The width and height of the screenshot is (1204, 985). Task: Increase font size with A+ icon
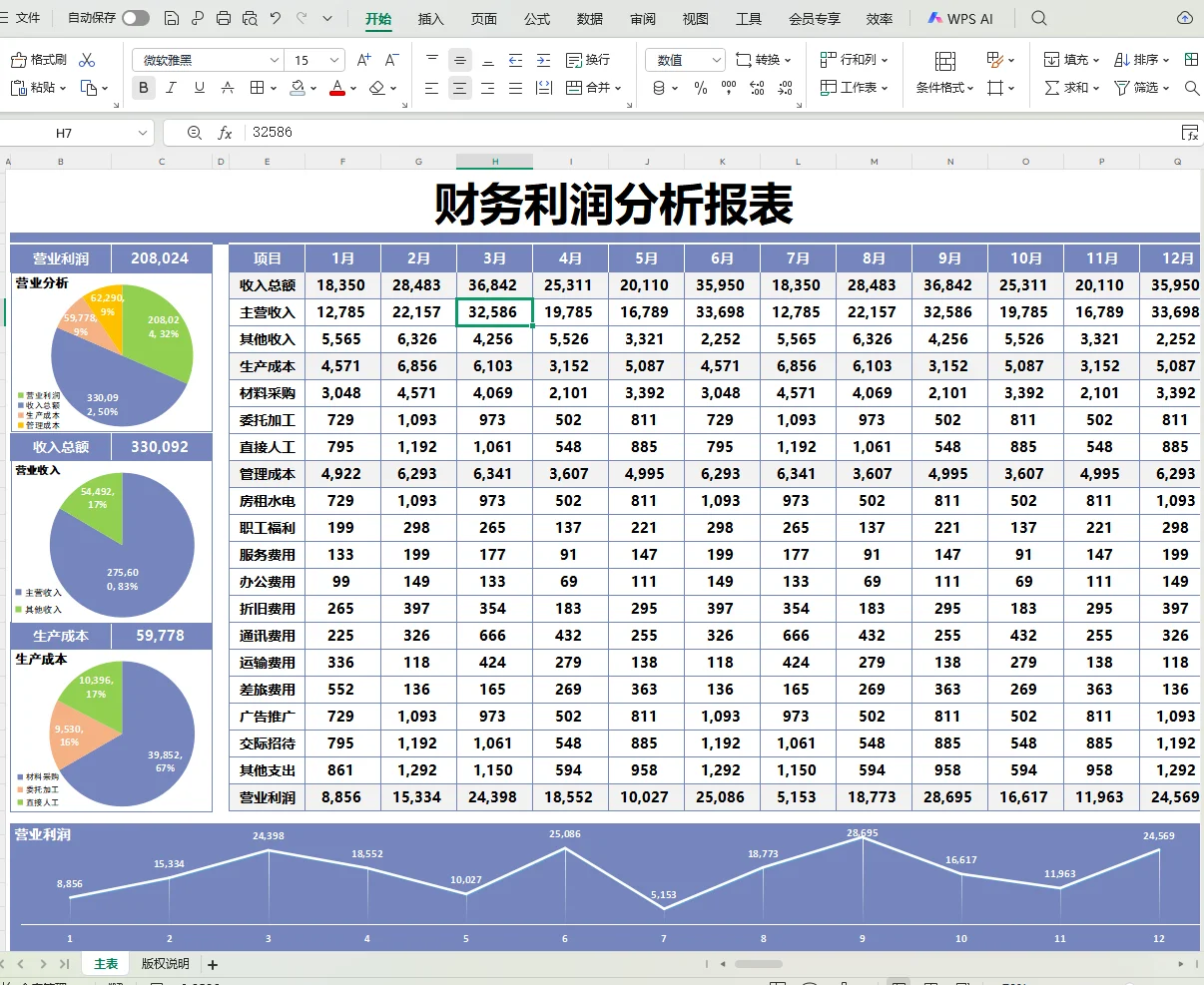coord(364,60)
